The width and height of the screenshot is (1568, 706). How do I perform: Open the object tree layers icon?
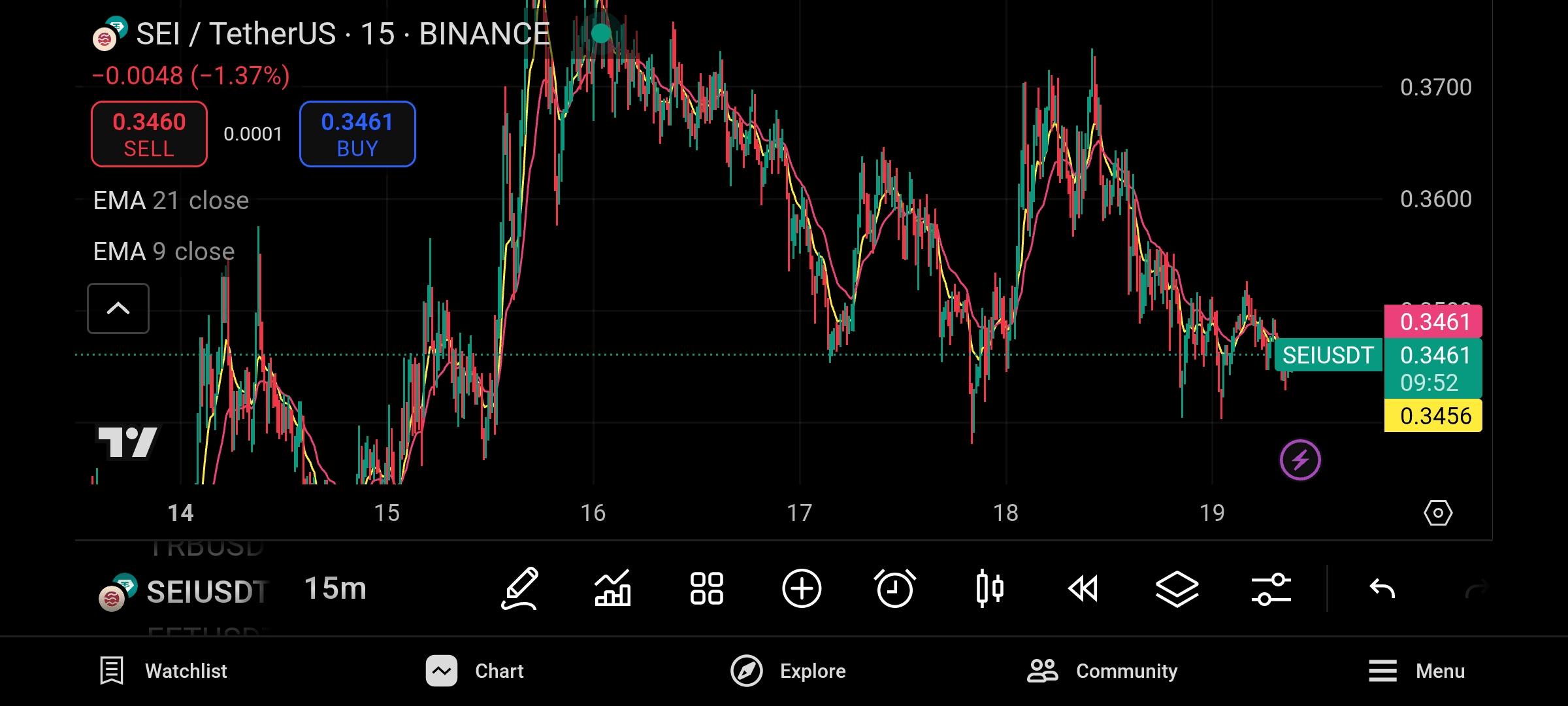pos(1177,588)
